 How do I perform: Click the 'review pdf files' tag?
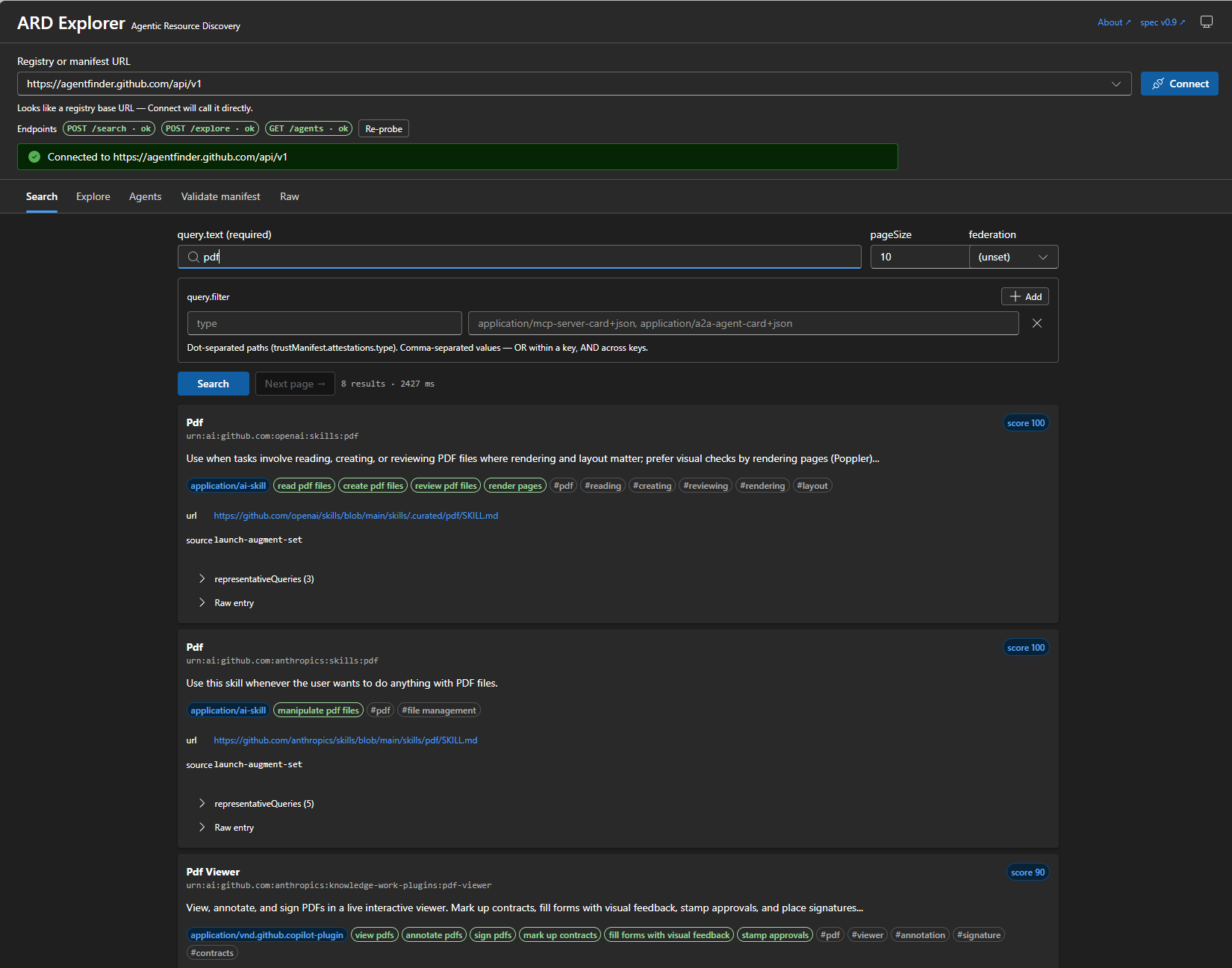click(x=446, y=486)
